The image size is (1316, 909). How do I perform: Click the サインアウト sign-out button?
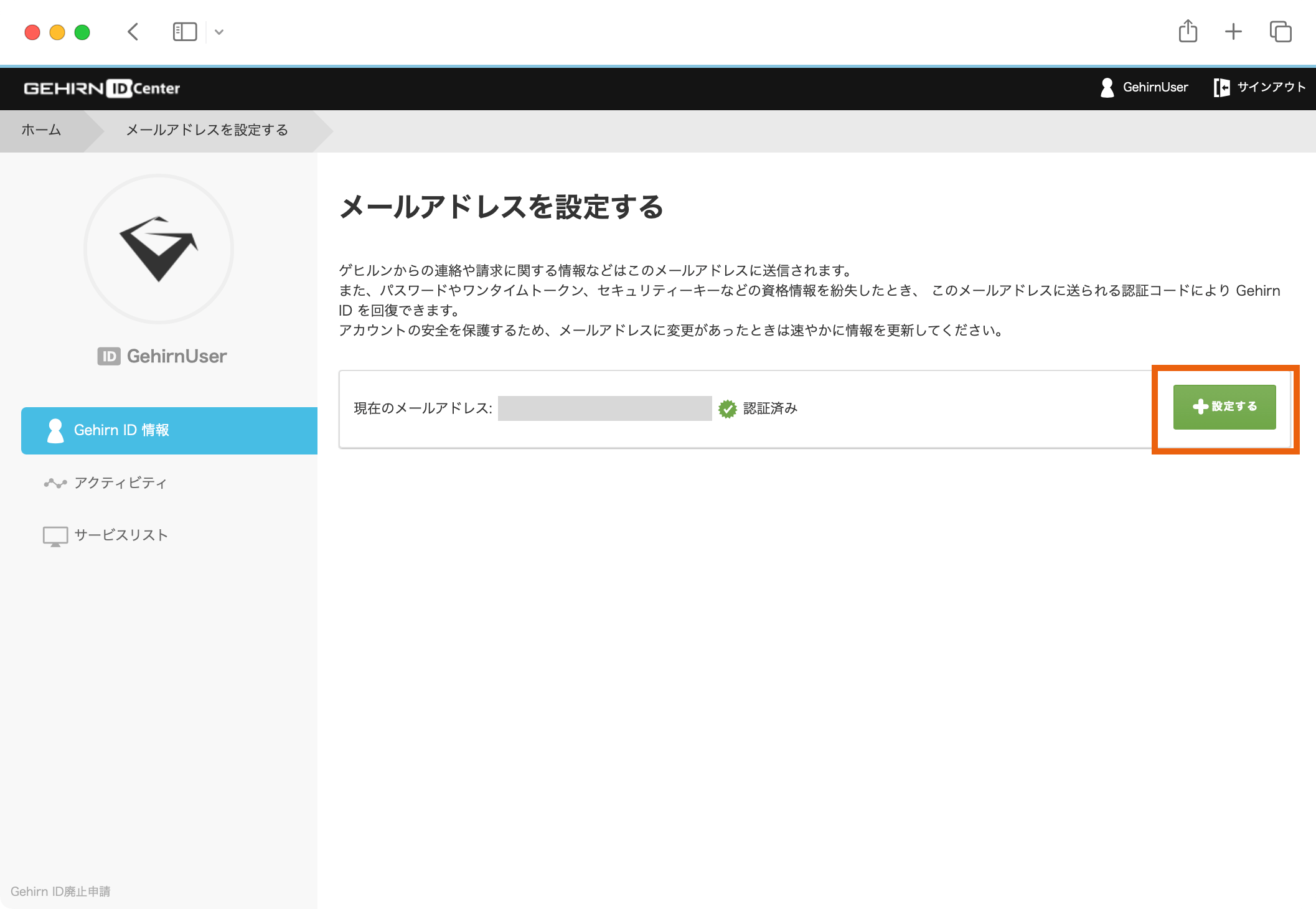click(1259, 88)
